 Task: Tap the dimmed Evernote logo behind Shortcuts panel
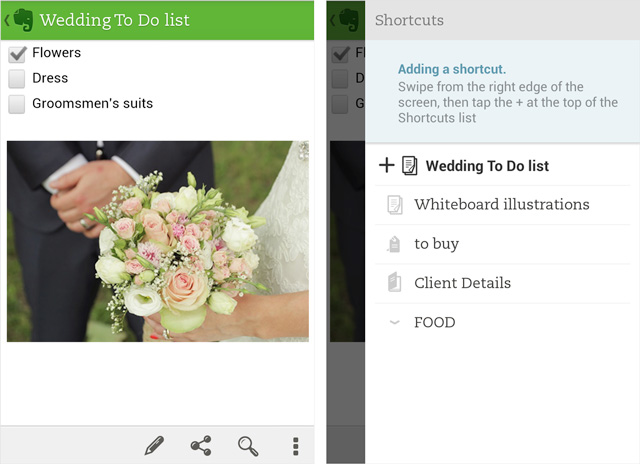[349, 20]
